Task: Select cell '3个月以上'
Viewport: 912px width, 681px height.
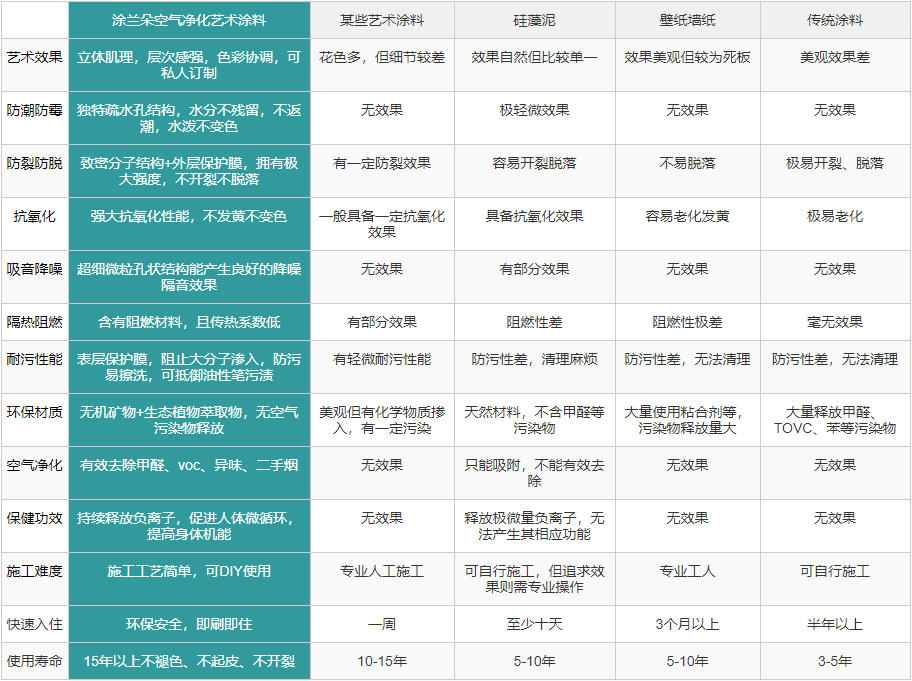Action: tap(687, 624)
